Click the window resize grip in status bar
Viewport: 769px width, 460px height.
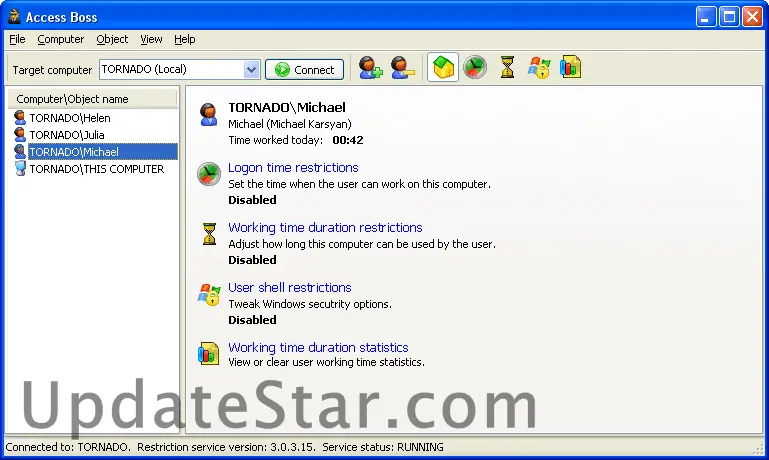click(760, 449)
